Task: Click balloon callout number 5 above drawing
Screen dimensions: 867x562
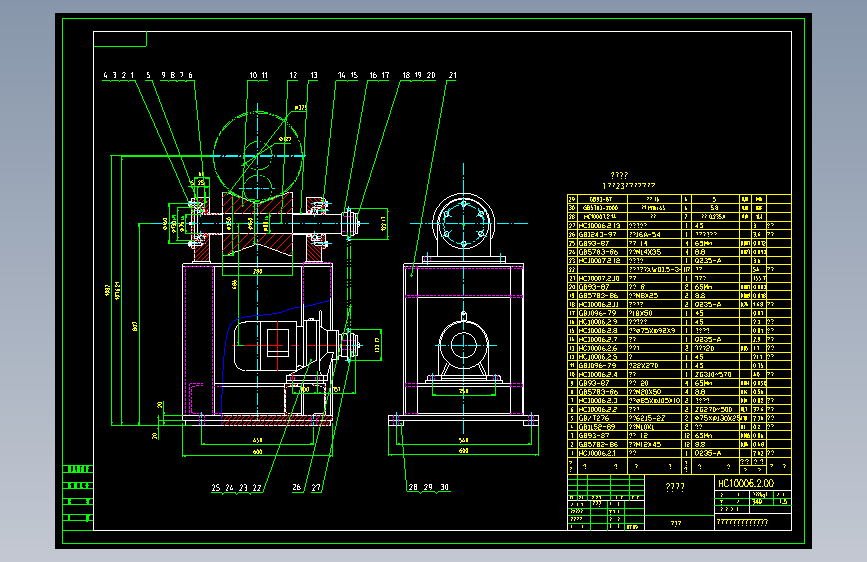Action: 148,75
